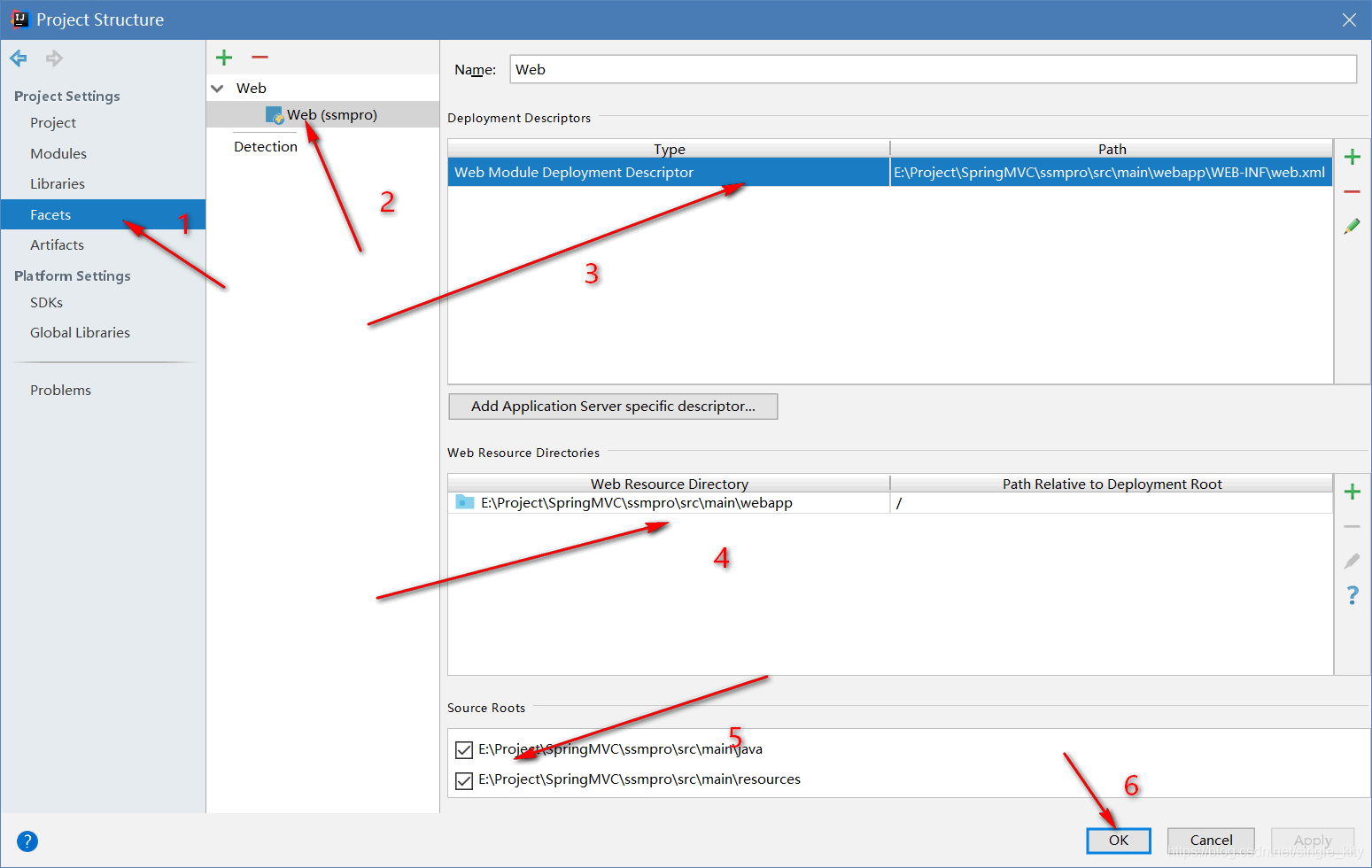The height and width of the screenshot is (868, 1372).
Task: Click the Name input field
Action: tap(934, 69)
